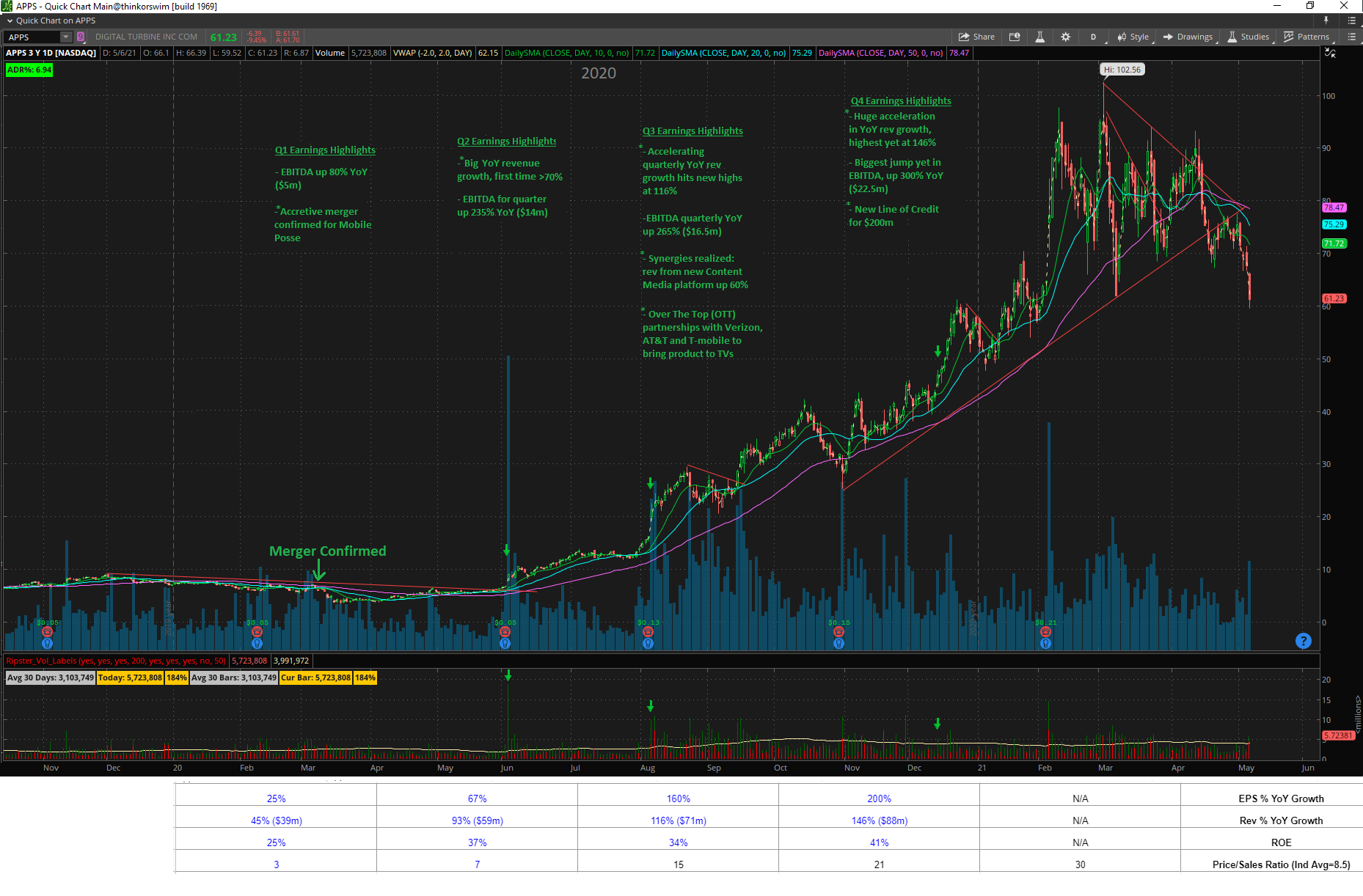The height and width of the screenshot is (896, 1363).
Task: Open chart settings gear icon
Action: pos(1065,37)
